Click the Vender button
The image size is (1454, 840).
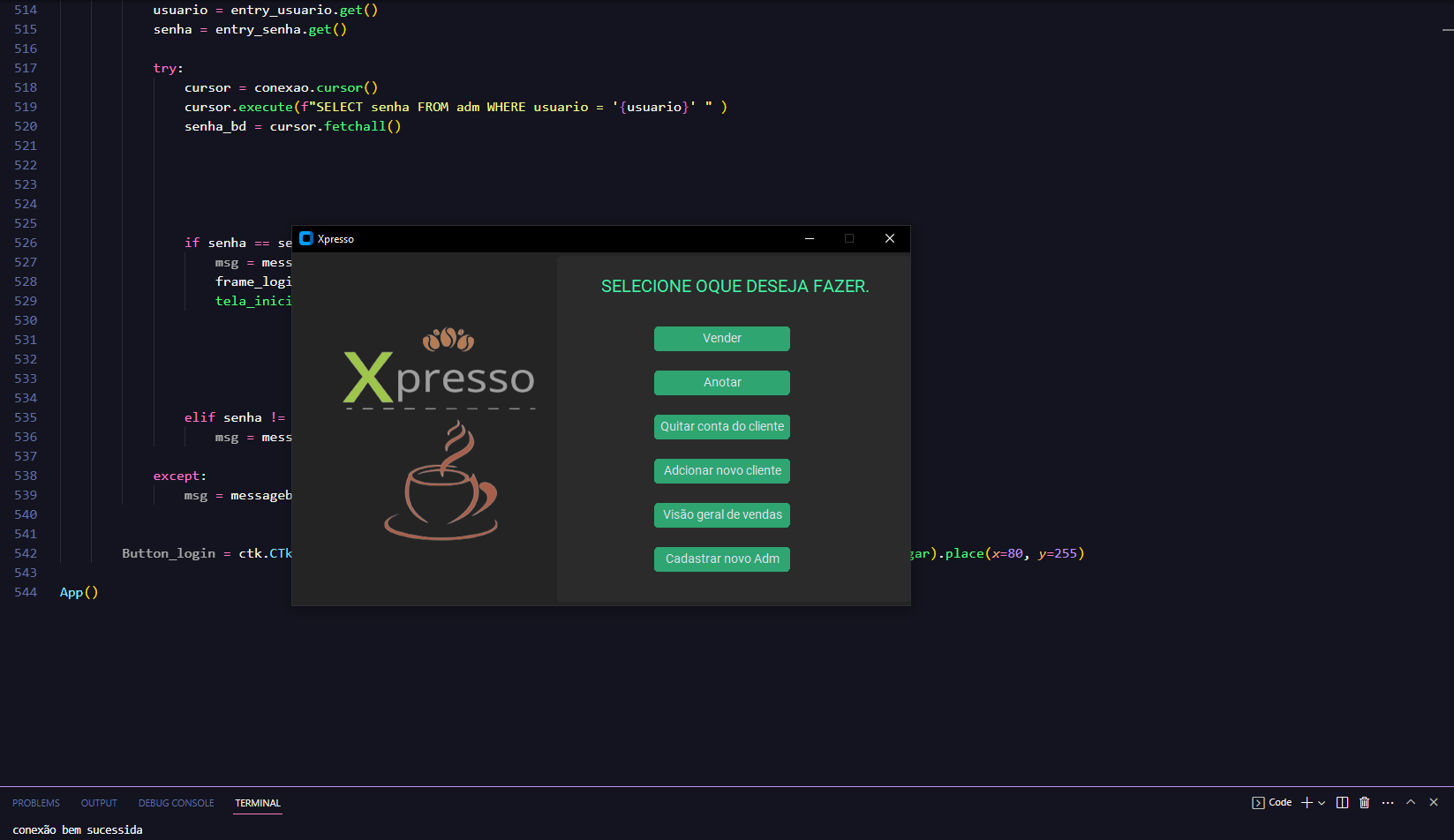721,338
